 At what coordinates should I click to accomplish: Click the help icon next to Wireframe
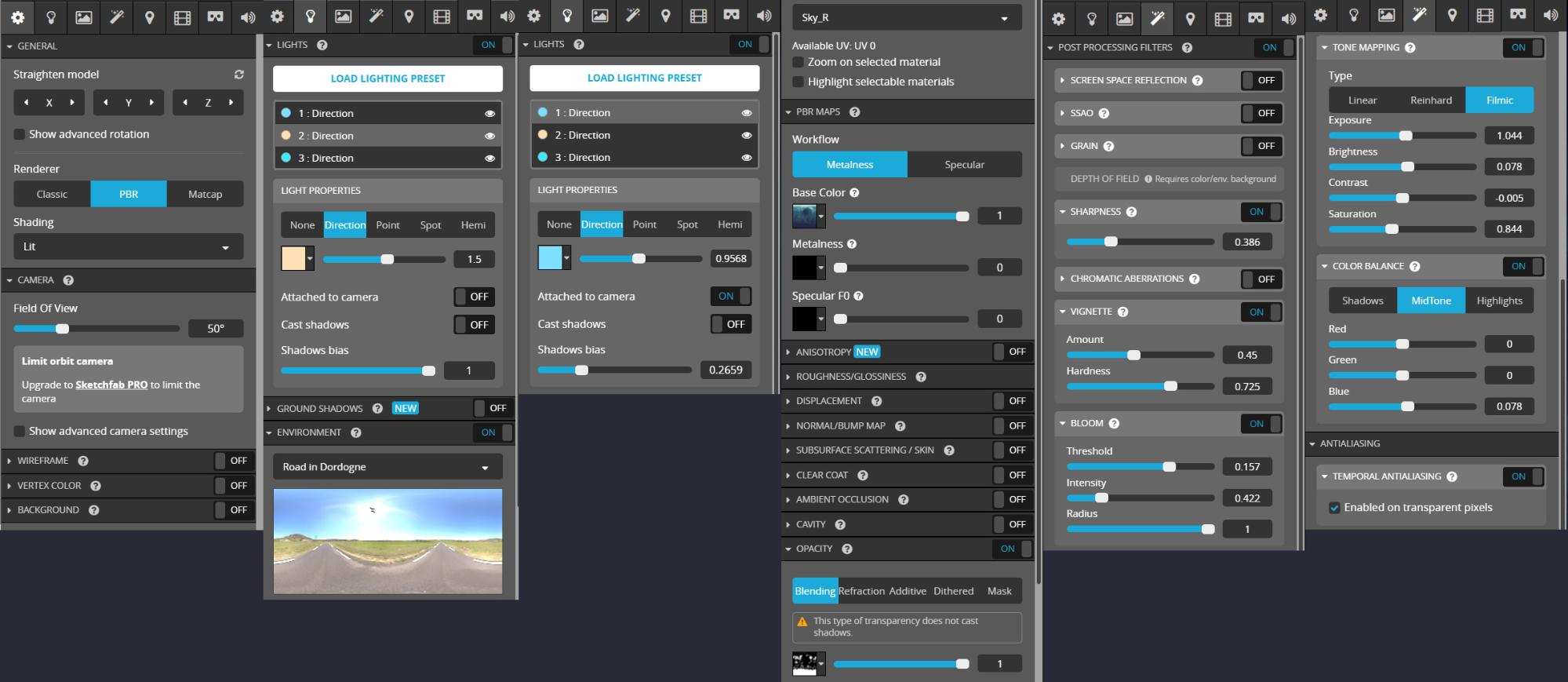83,461
